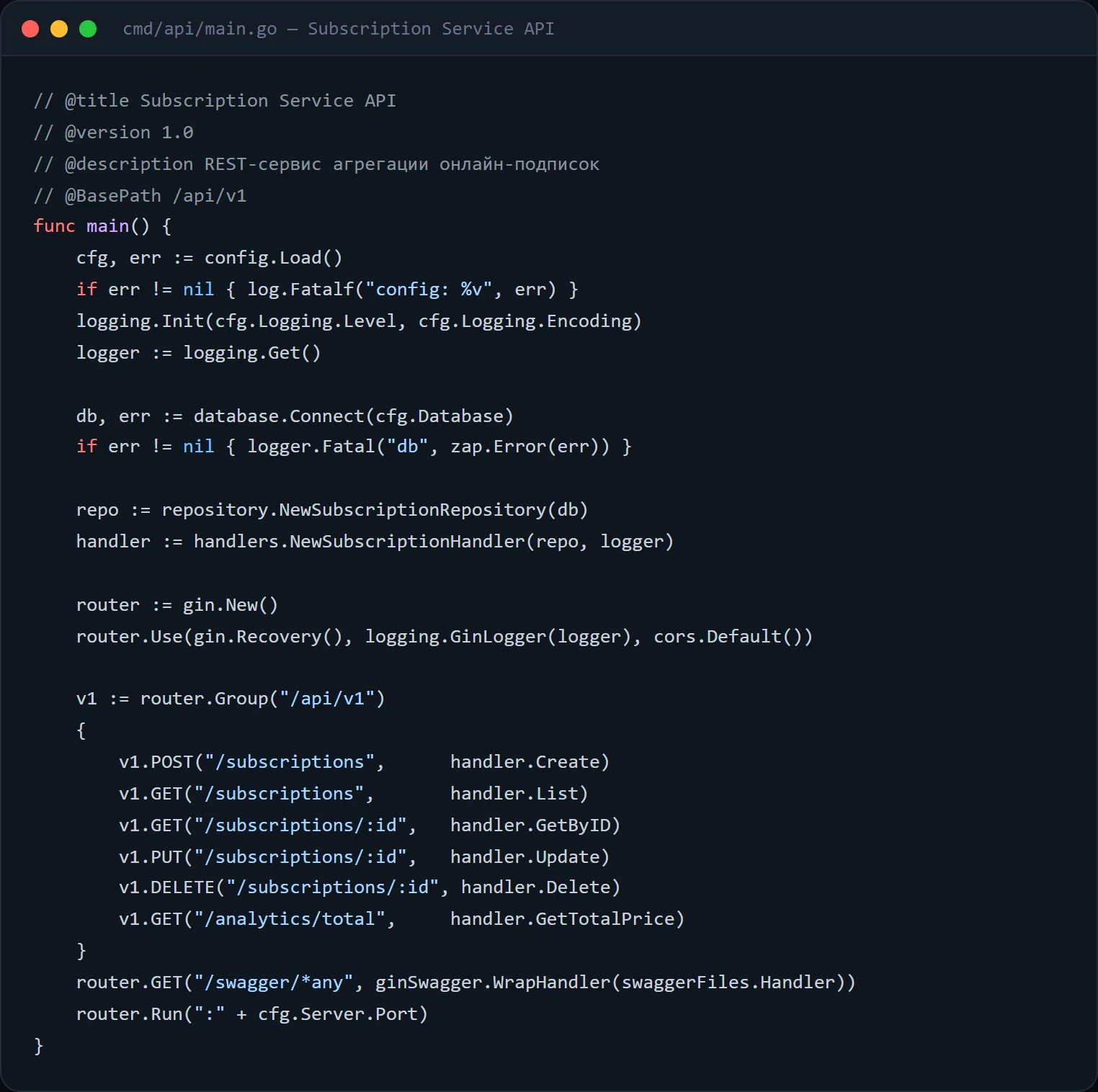
Task: Click the "/analytics/total" route string
Action: 290,919
